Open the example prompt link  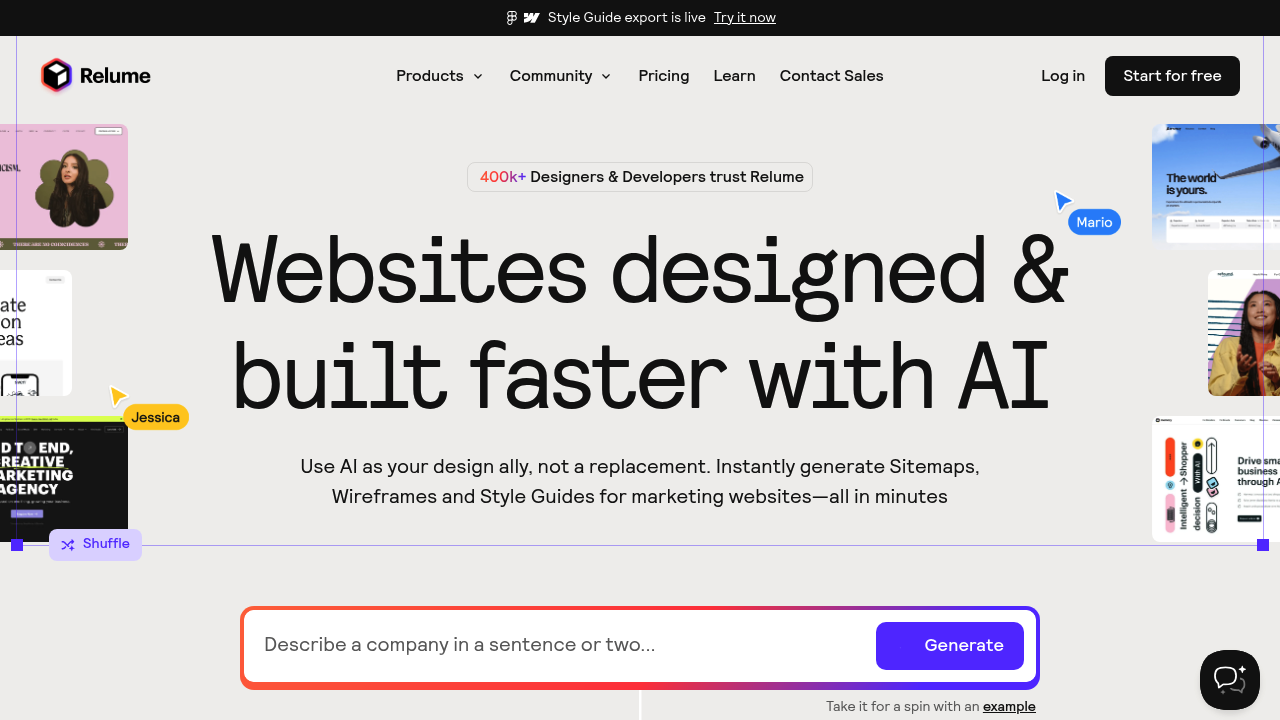click(1009, 706)
